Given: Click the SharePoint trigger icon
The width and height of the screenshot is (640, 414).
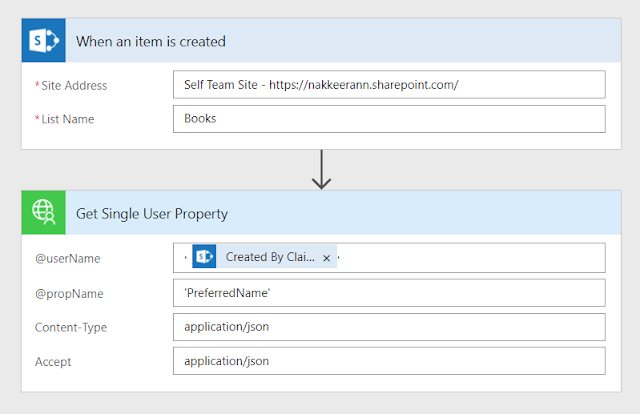Looking at the screenshot, I should tap(44, 40).
